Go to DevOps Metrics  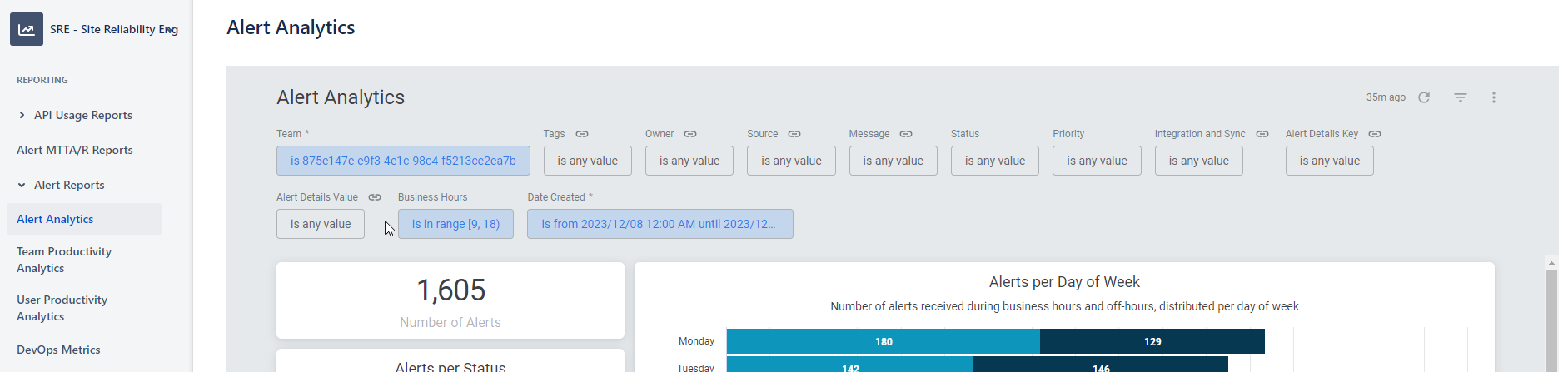[x=58, y=350]
